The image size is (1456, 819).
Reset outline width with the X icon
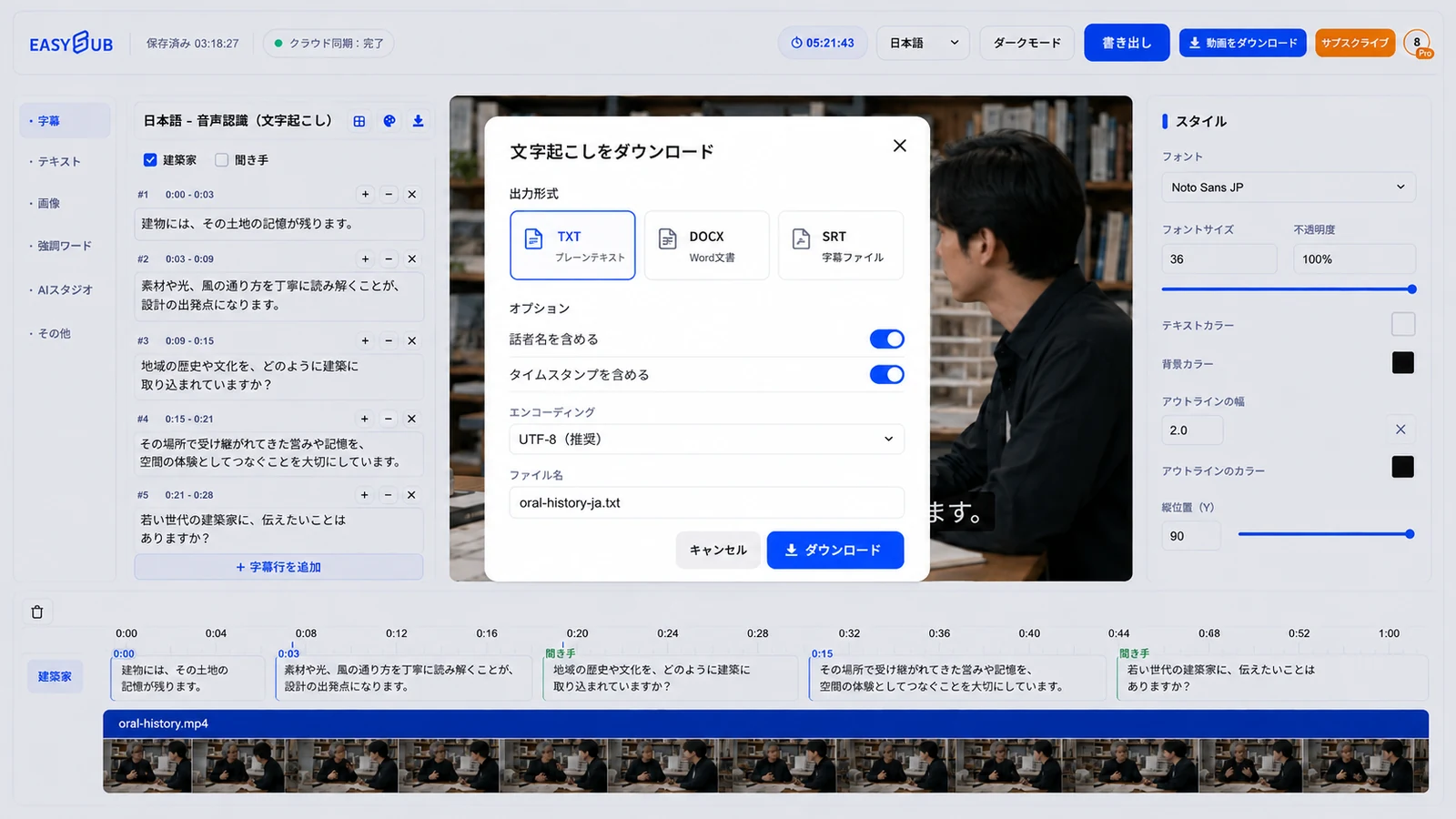click(1400, 430)
